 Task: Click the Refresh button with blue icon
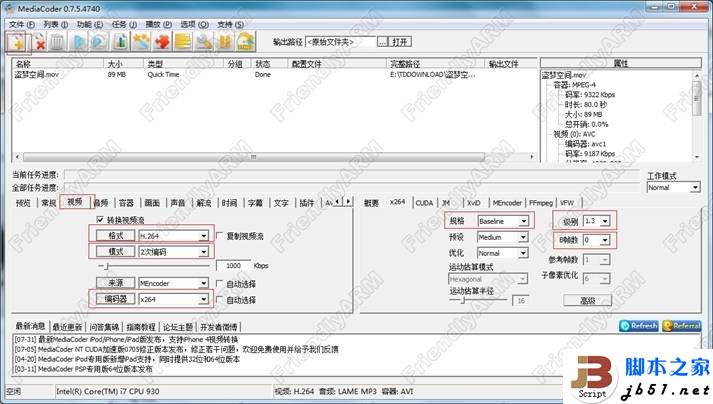639,326
